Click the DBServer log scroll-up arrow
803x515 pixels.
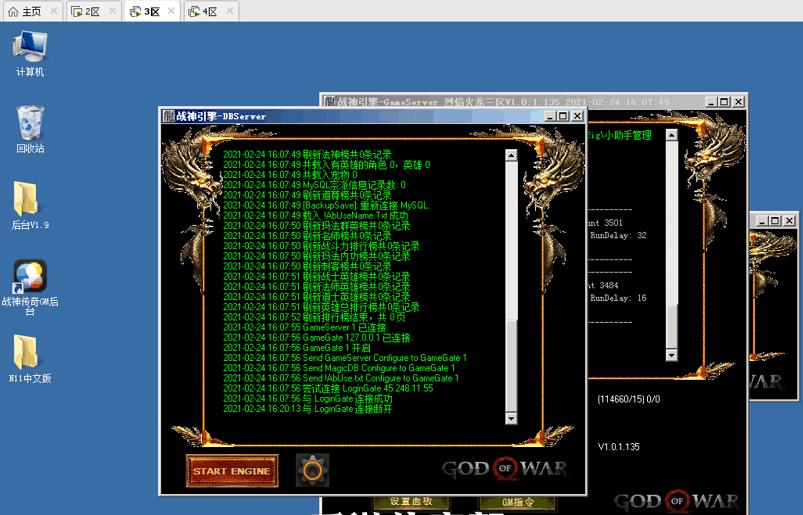tap(511, 155)
